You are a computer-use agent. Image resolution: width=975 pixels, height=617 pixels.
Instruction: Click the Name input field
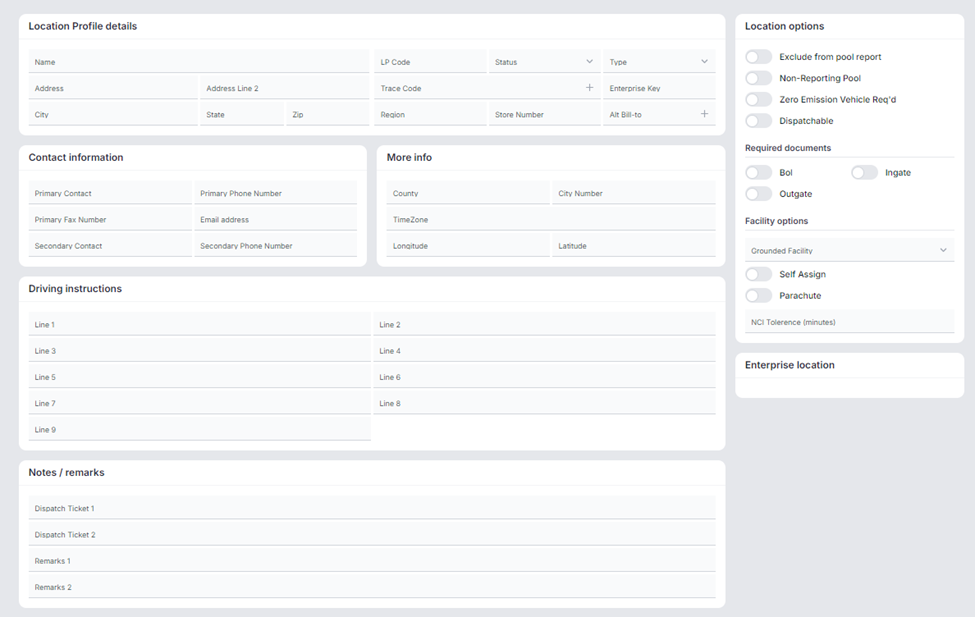(198, 62)
